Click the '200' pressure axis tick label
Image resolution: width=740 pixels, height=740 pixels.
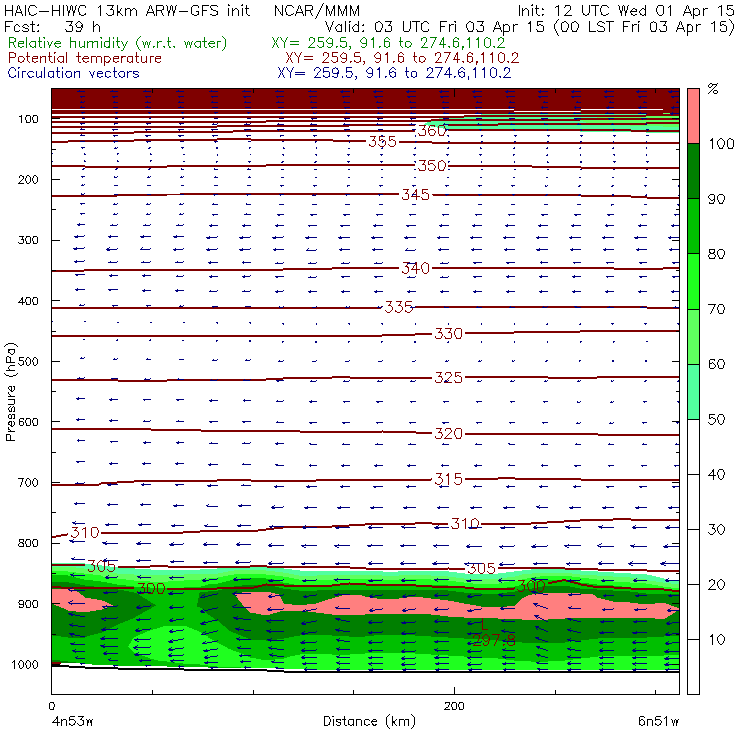(x=28, y=179)
